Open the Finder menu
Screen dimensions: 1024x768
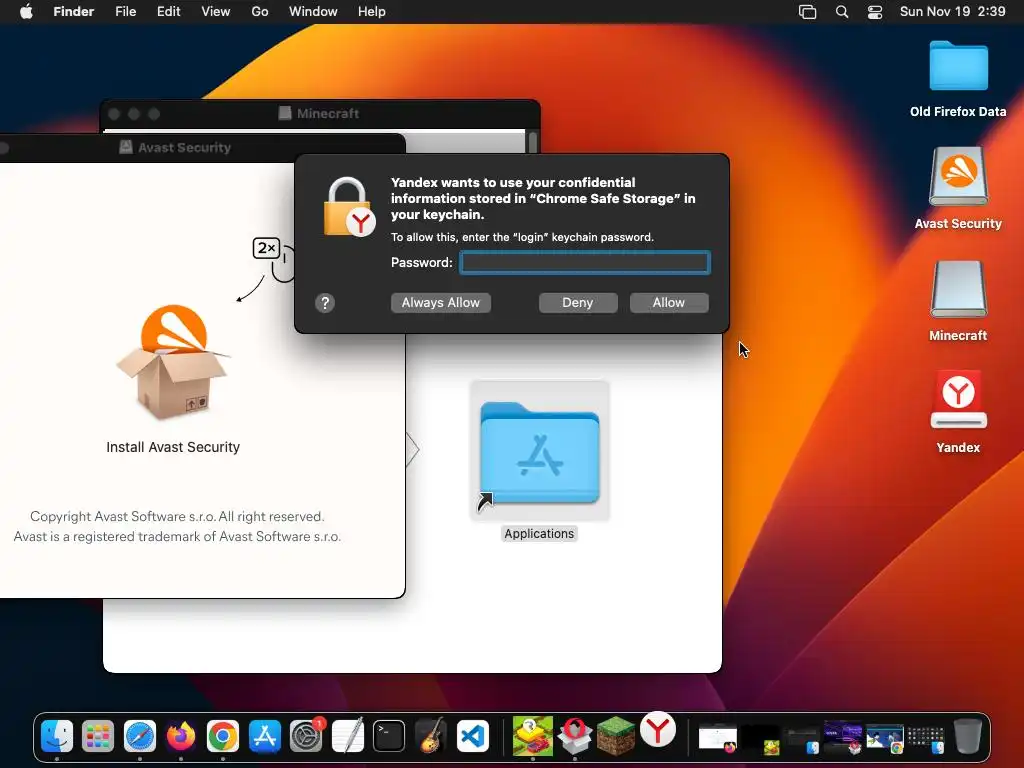click(74, 11)
